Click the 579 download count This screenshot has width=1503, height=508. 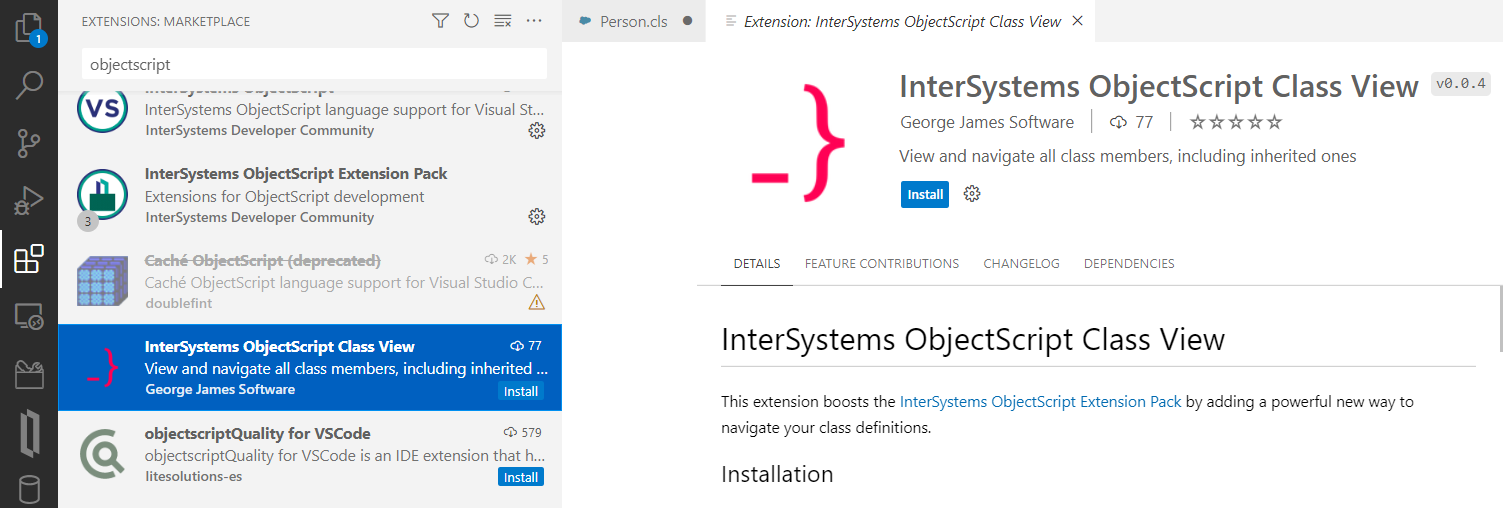(x=523, y=433)
